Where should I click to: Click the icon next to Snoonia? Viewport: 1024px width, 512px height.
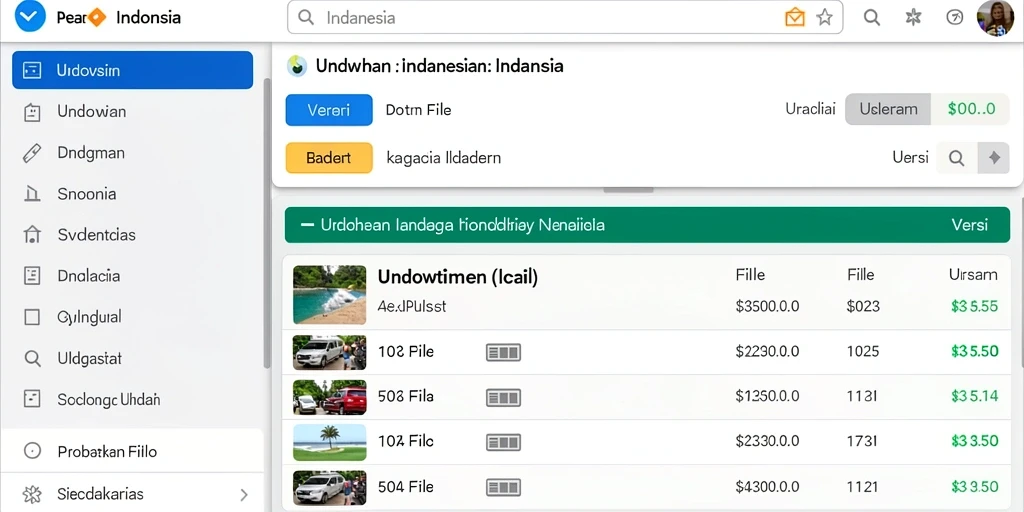32,194
